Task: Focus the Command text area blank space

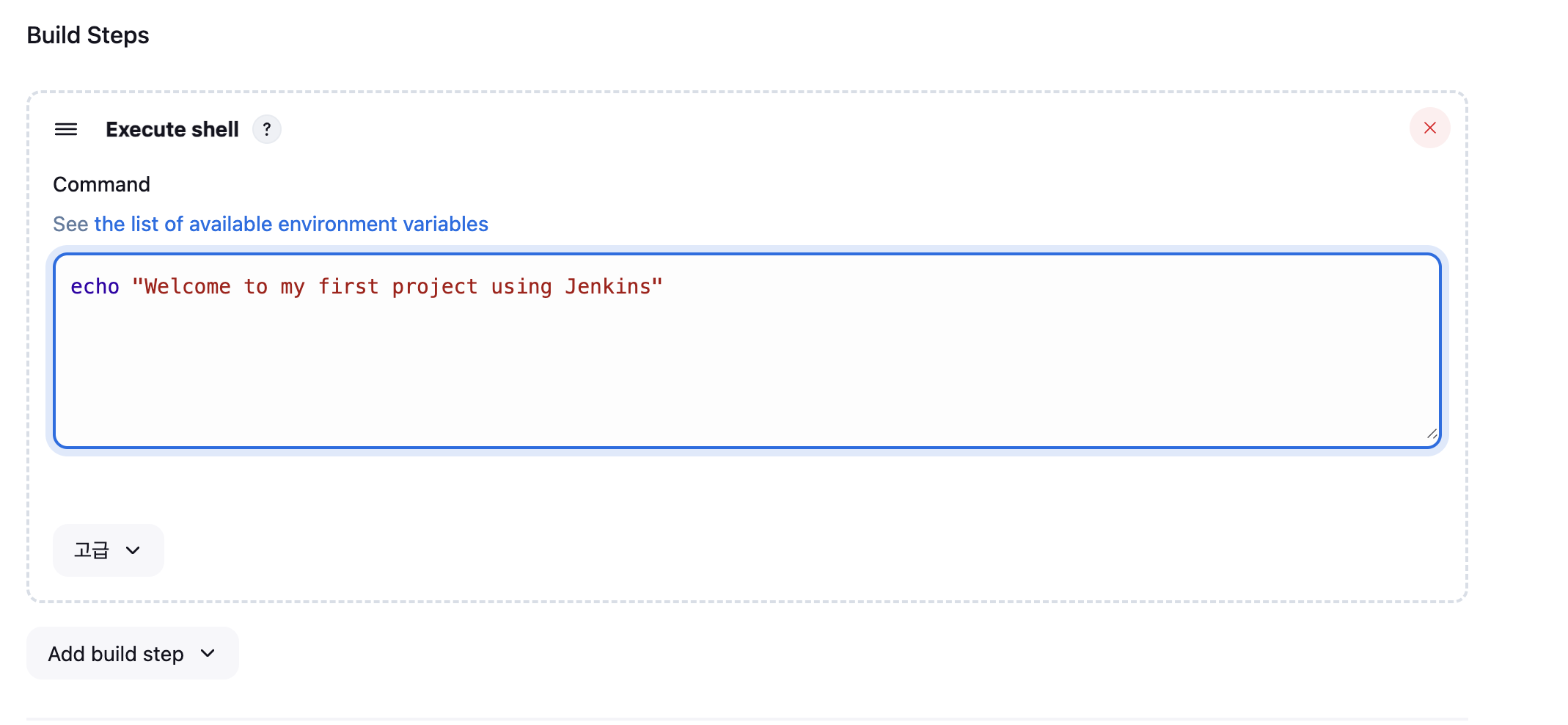Action: 747,367
